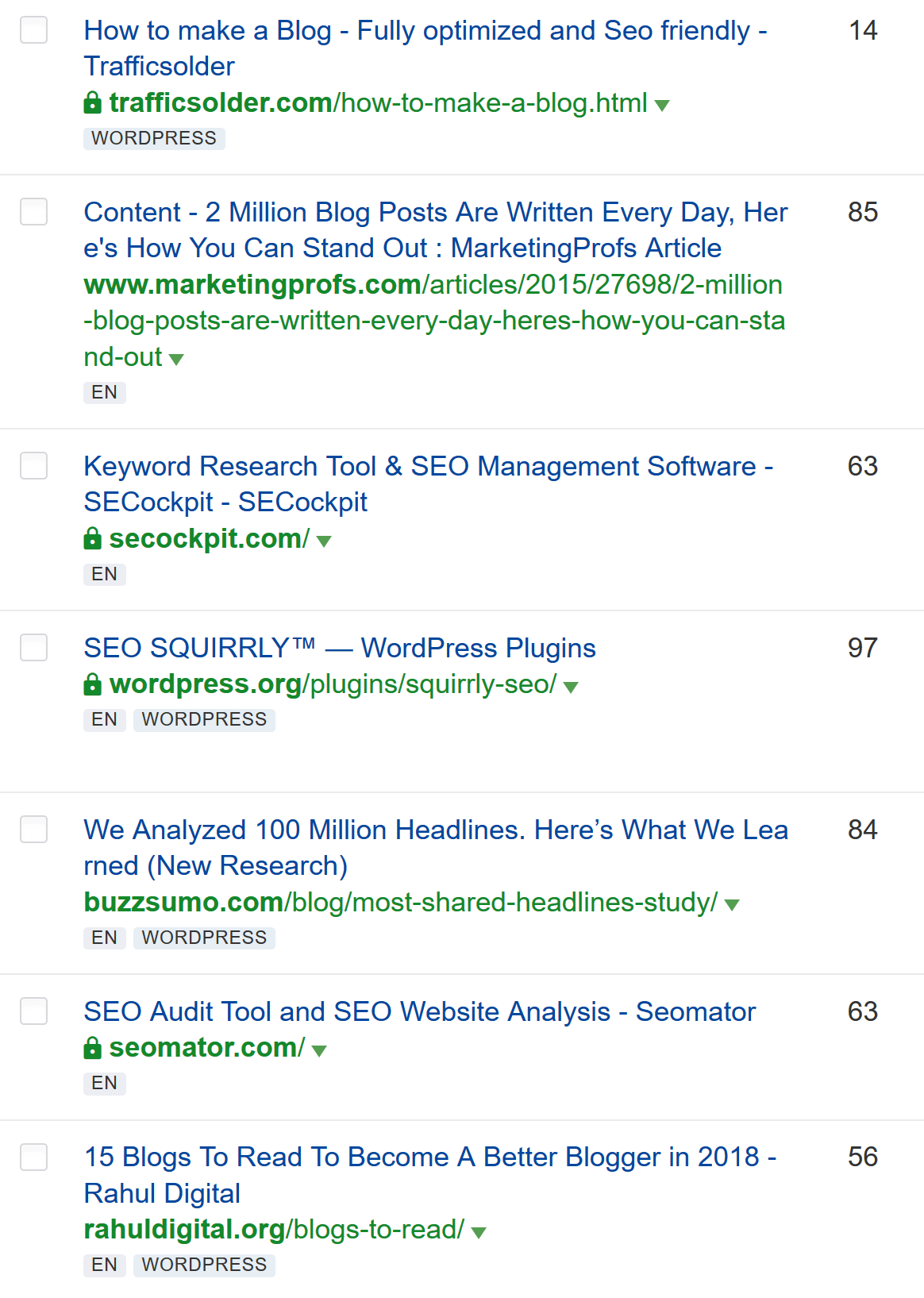This screenshot has height=1298, width=924.
Task: Open 'SEO Audit Tool' Seomator title link
Action: [419, 1011]
